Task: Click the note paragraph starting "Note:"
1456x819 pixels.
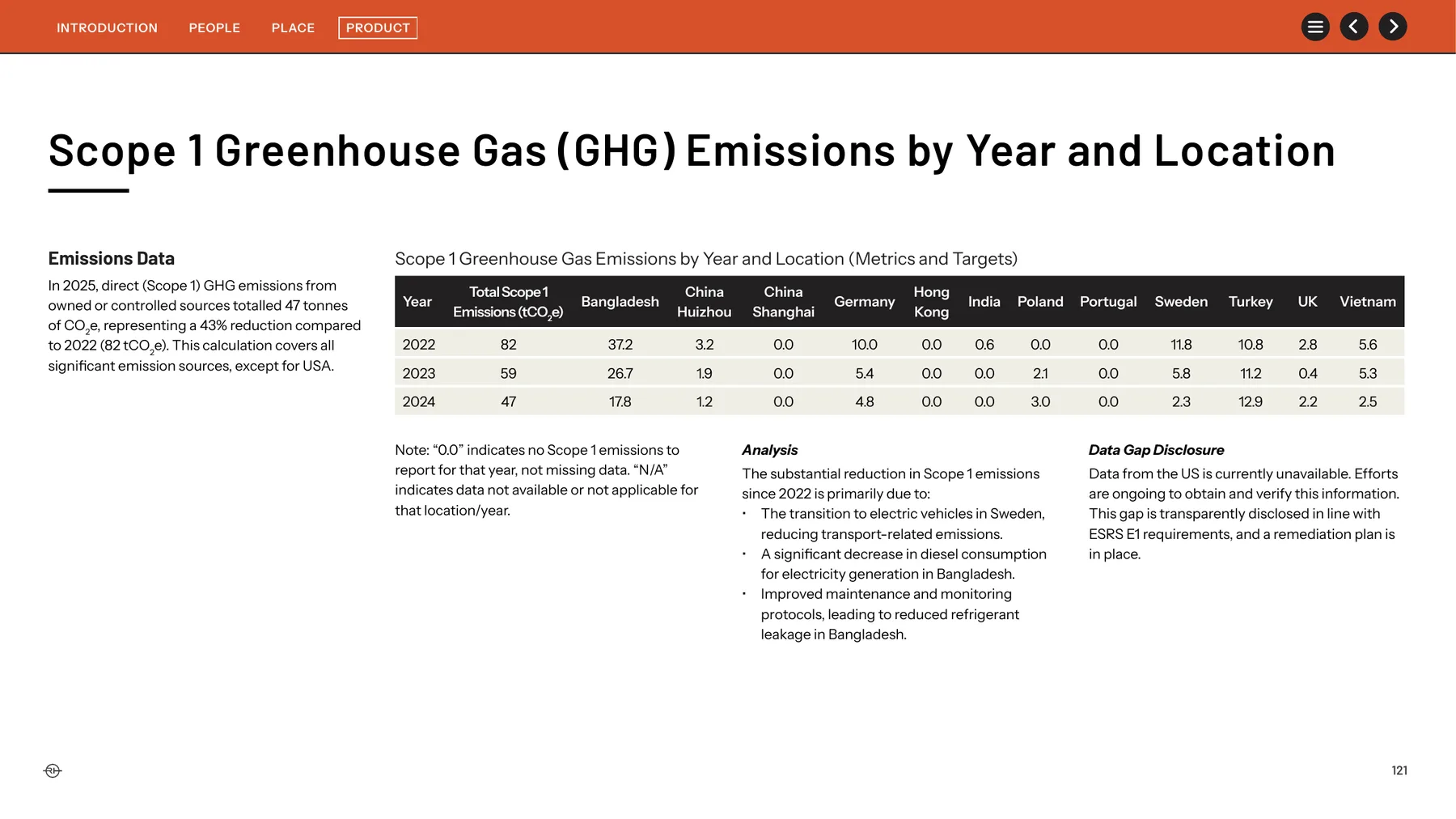Action: click(x=547, y=480)
